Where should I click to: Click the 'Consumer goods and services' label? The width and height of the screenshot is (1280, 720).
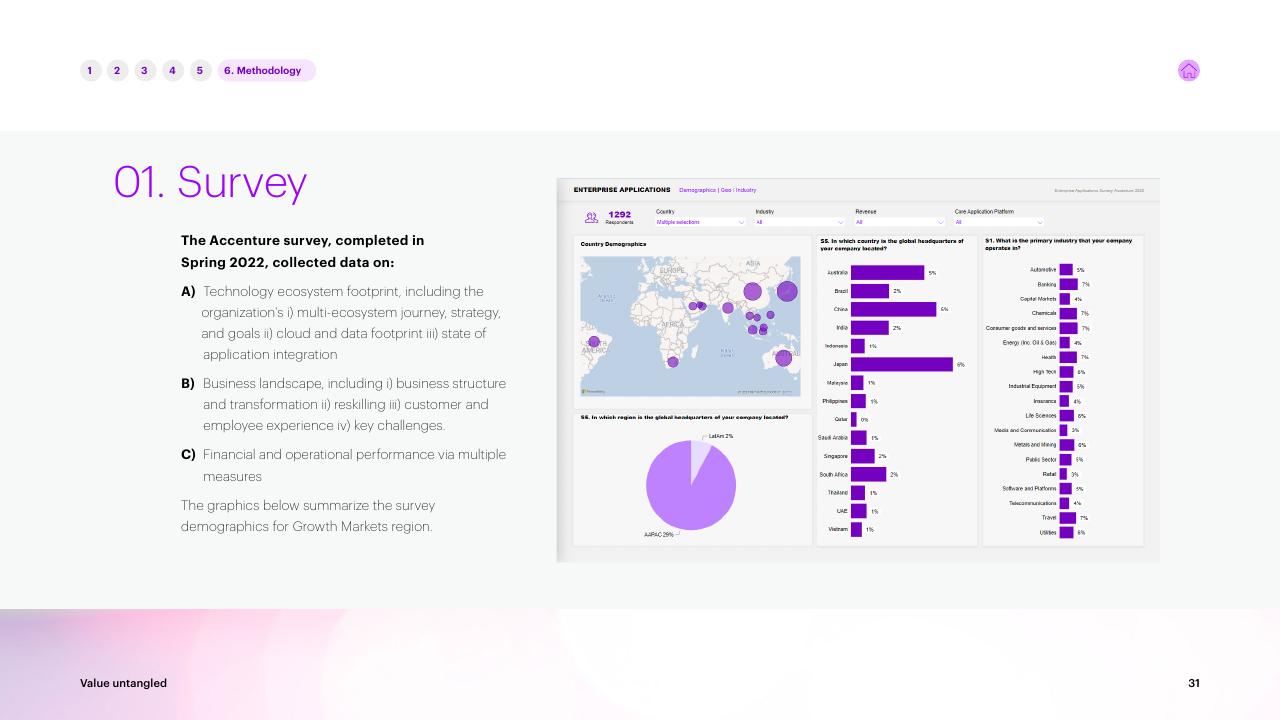pos(1021,328)
